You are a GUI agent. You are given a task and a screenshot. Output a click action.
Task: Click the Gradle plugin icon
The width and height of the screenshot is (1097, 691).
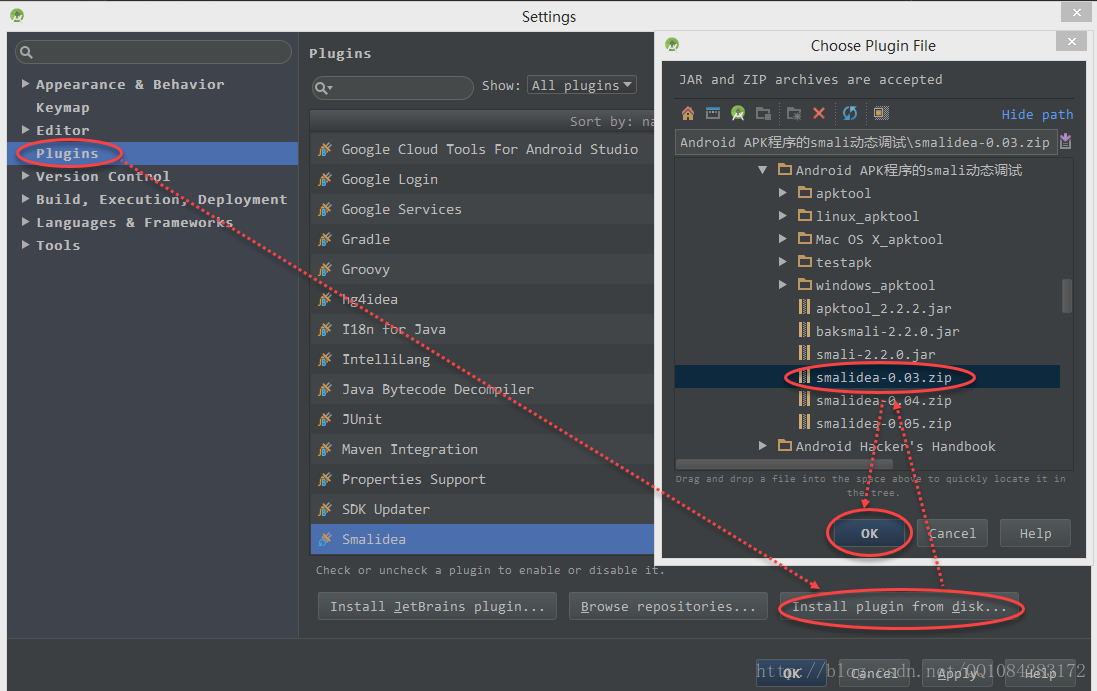click(325, 239)
